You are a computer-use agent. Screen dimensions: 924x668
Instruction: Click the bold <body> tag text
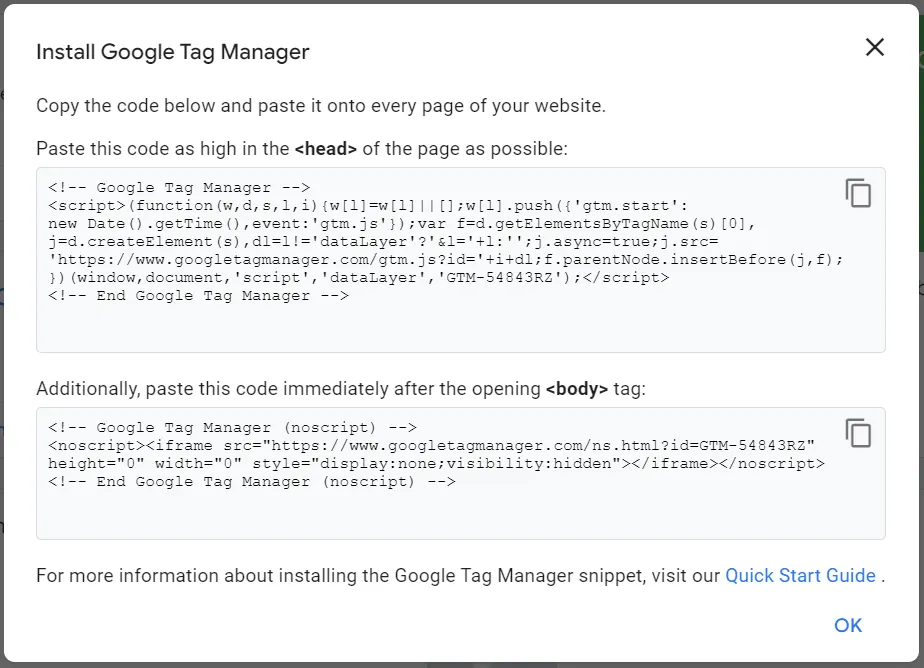577,388
